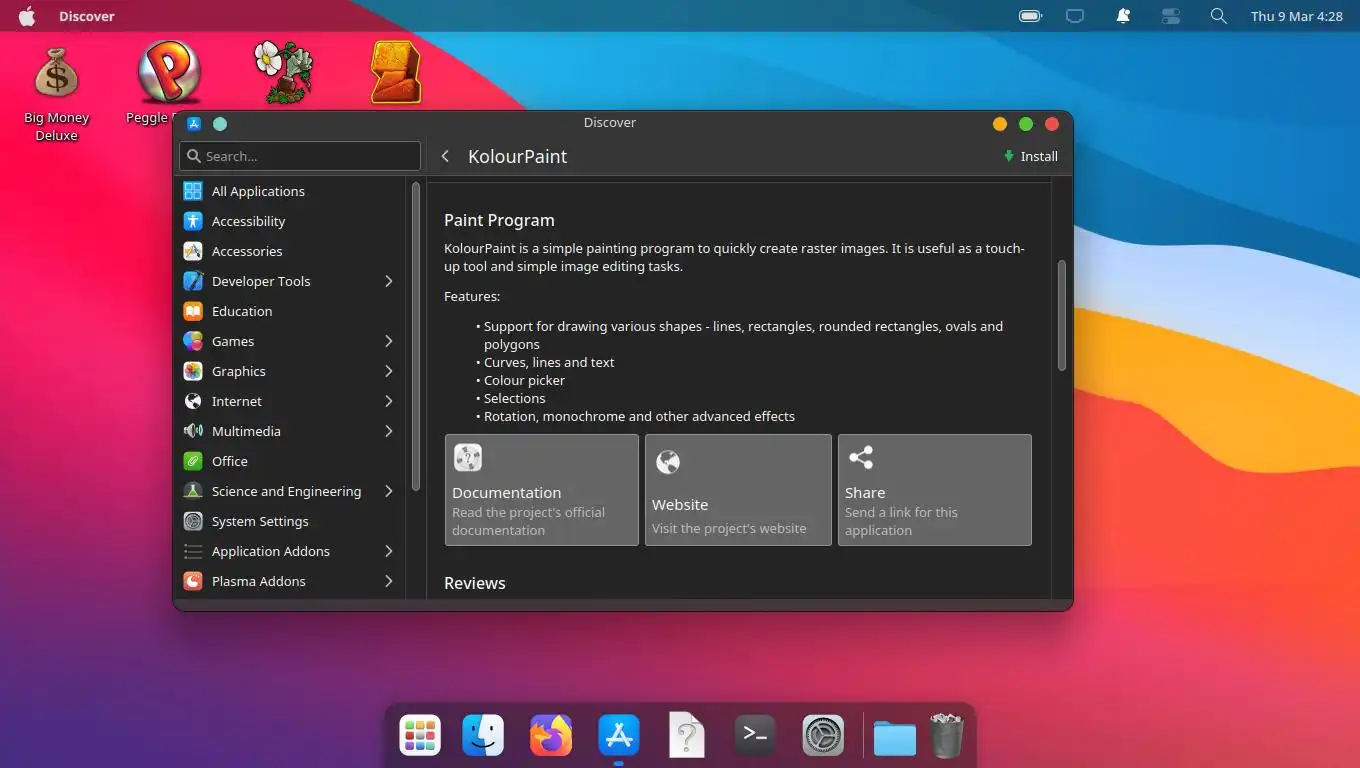Click the All Applications grid icon

(193, 191)
